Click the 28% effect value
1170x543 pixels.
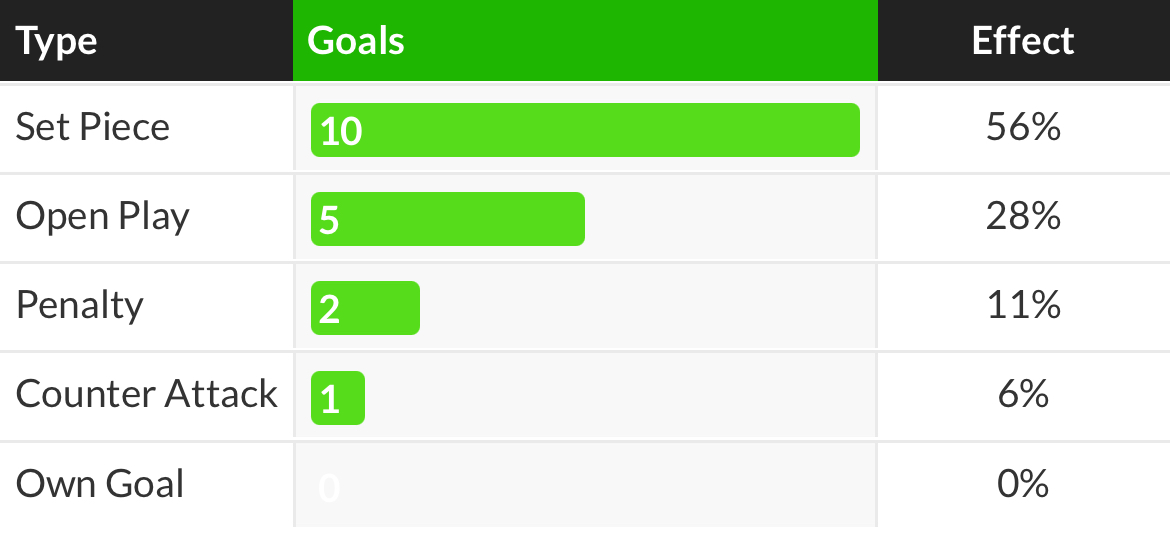coord(1022,217)
